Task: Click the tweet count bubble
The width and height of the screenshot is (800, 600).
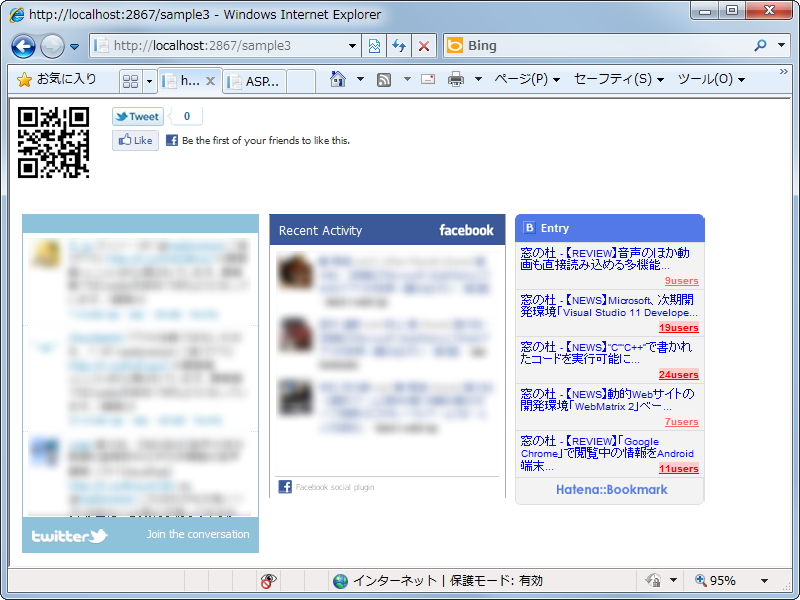Action: 186,116
